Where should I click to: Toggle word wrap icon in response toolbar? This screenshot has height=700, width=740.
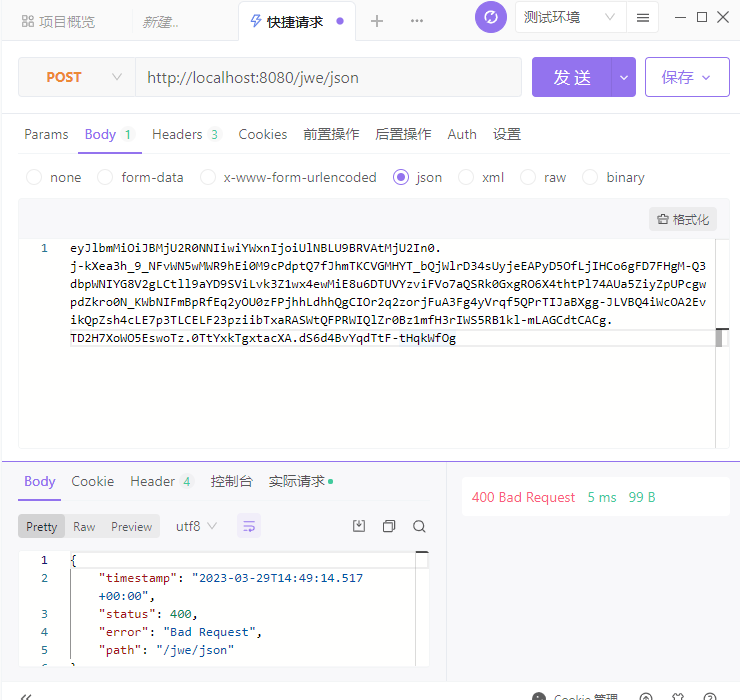tap(249, 526)
